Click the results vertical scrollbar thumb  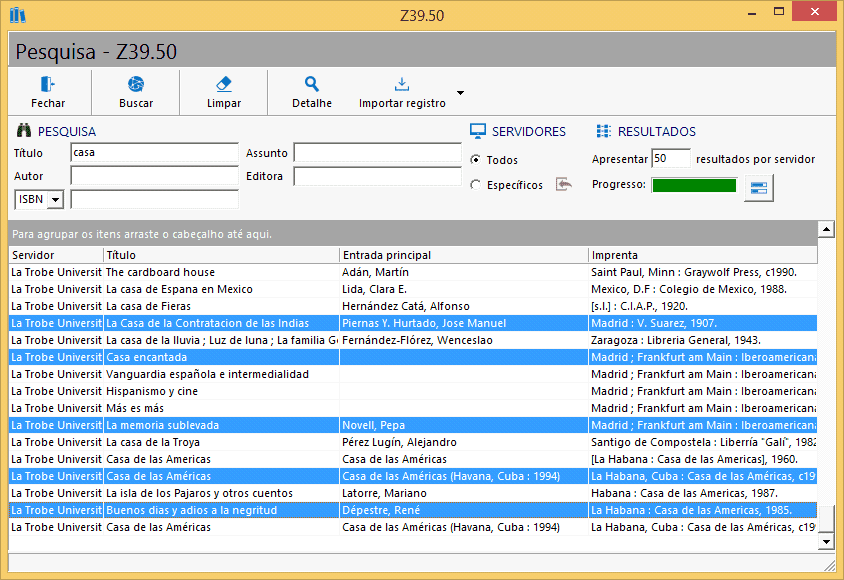(x=826, y=519)
